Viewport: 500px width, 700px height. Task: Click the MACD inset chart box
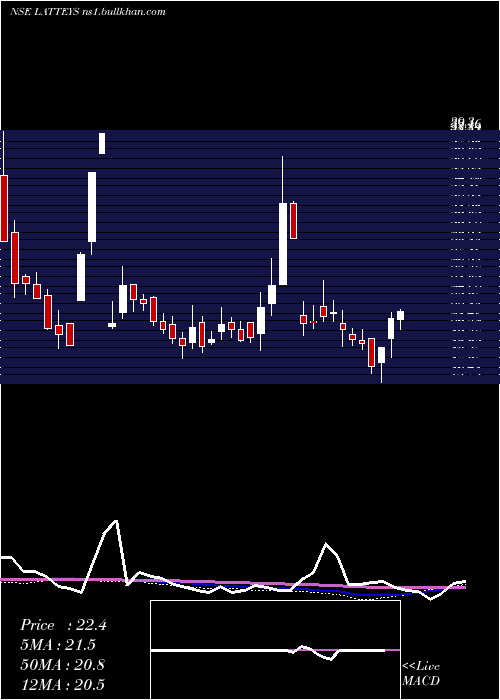click(x=275, y=650)
